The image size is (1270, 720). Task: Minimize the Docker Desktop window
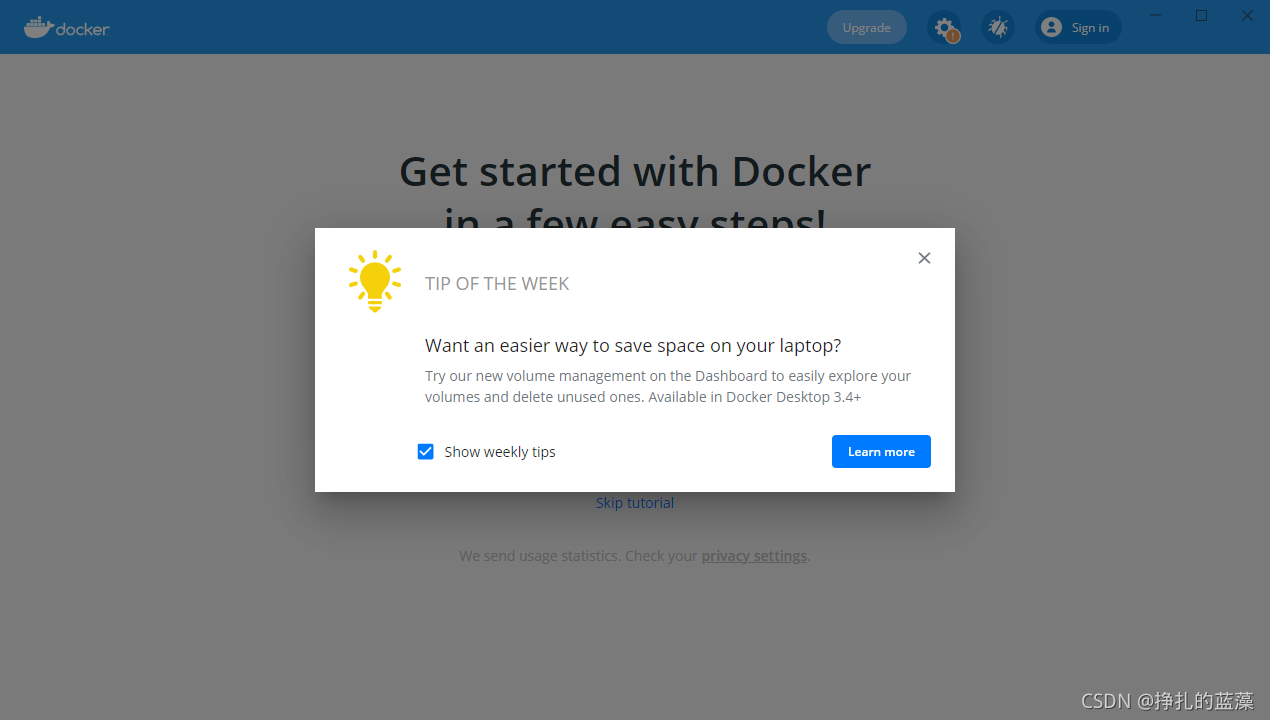coord(1156,15)
